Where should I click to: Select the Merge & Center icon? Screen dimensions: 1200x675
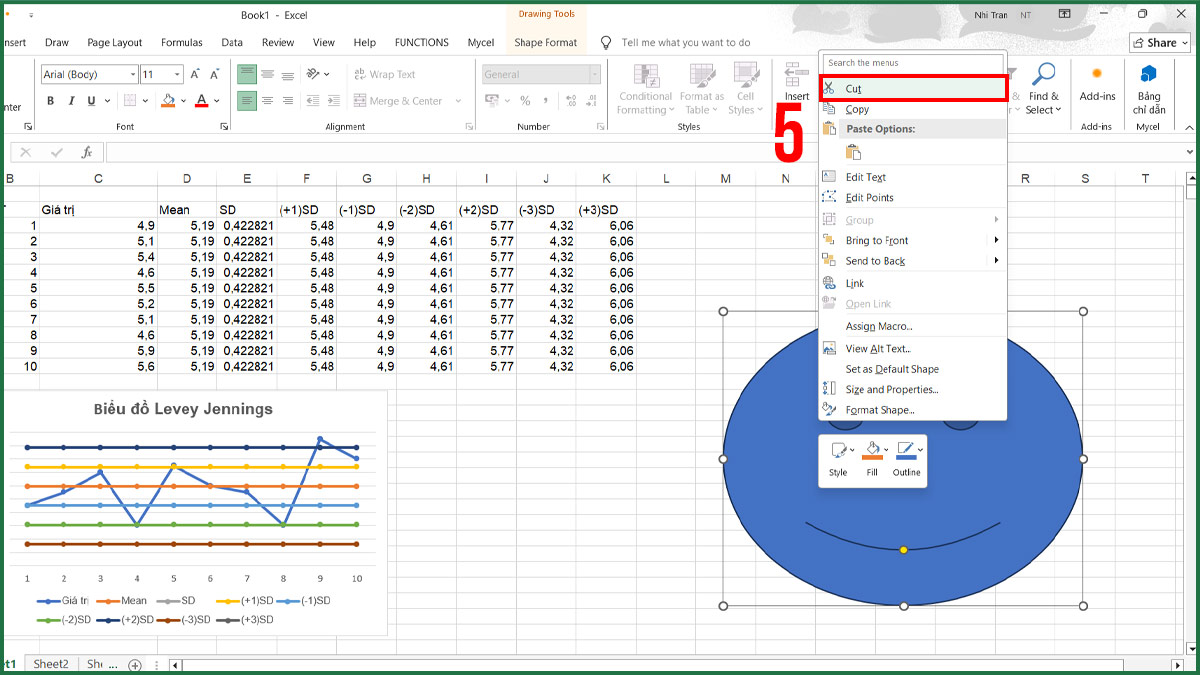[399, 100]
